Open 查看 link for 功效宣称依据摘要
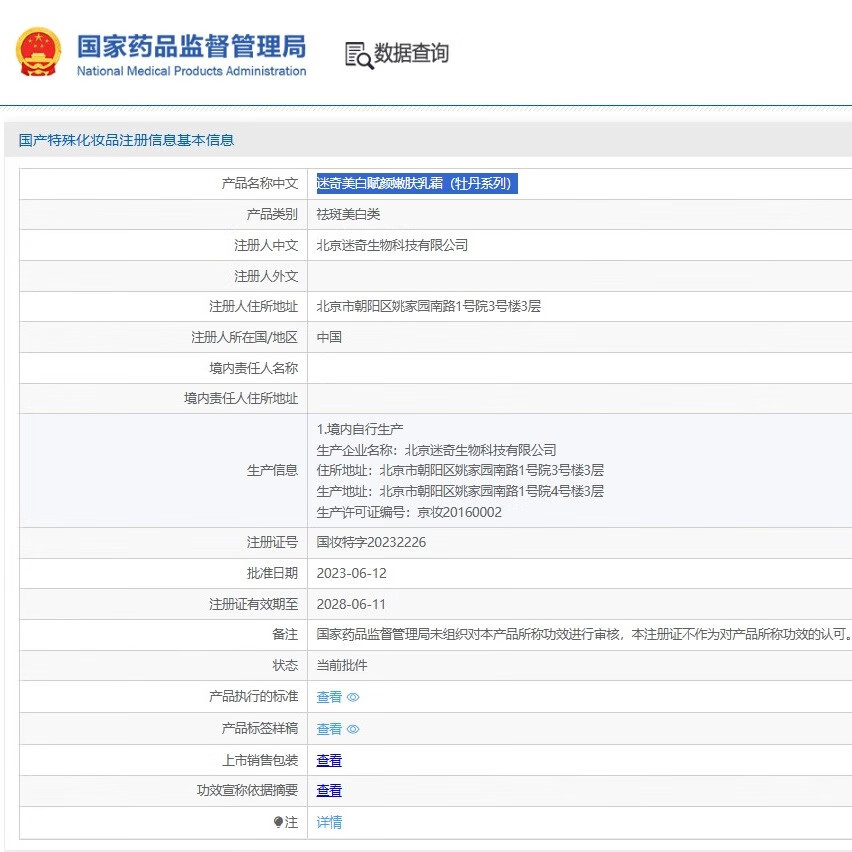The height and width of the screenshot is (852, 852). click(x=329, y=791)
